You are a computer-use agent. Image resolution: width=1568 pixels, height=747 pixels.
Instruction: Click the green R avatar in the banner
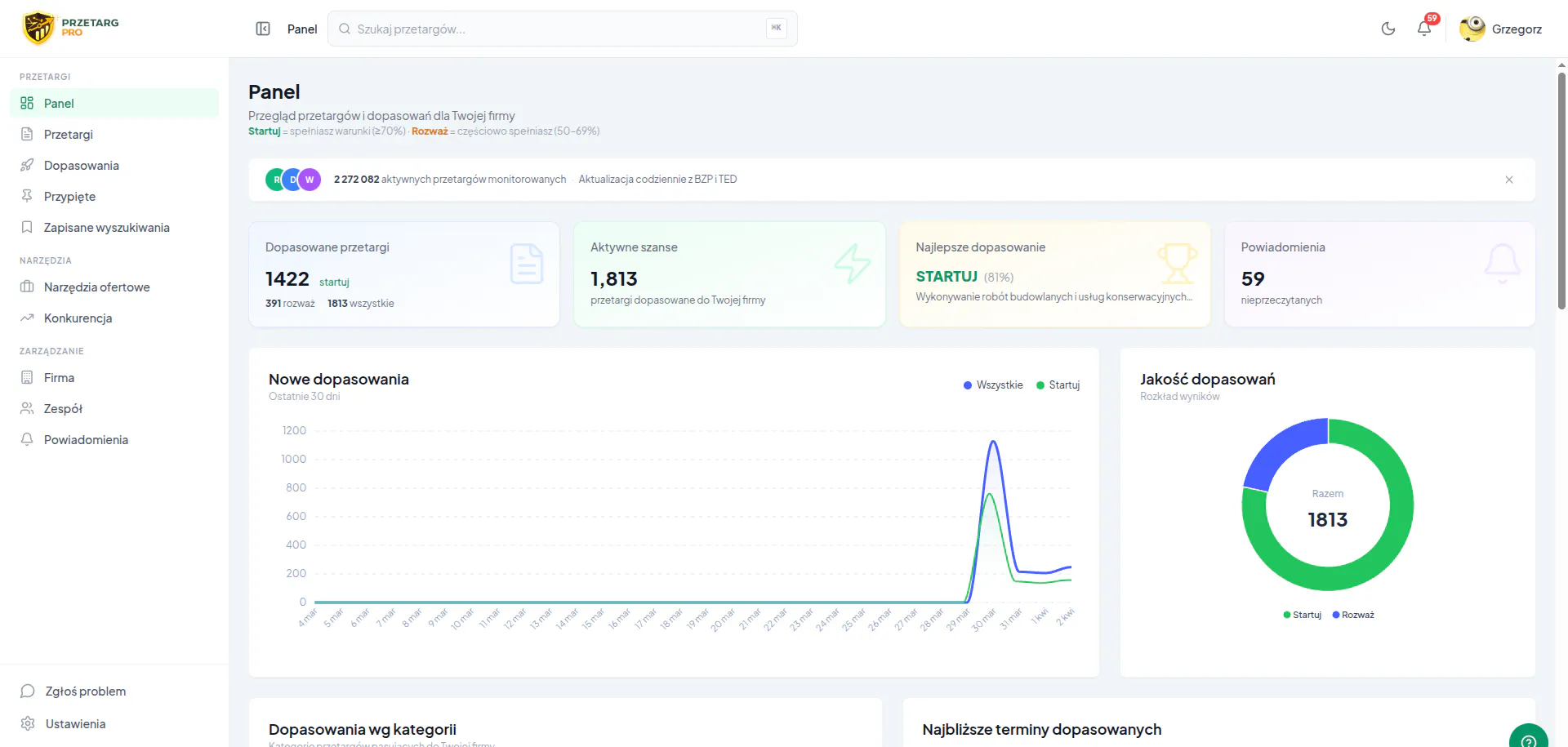coord(274,180)
